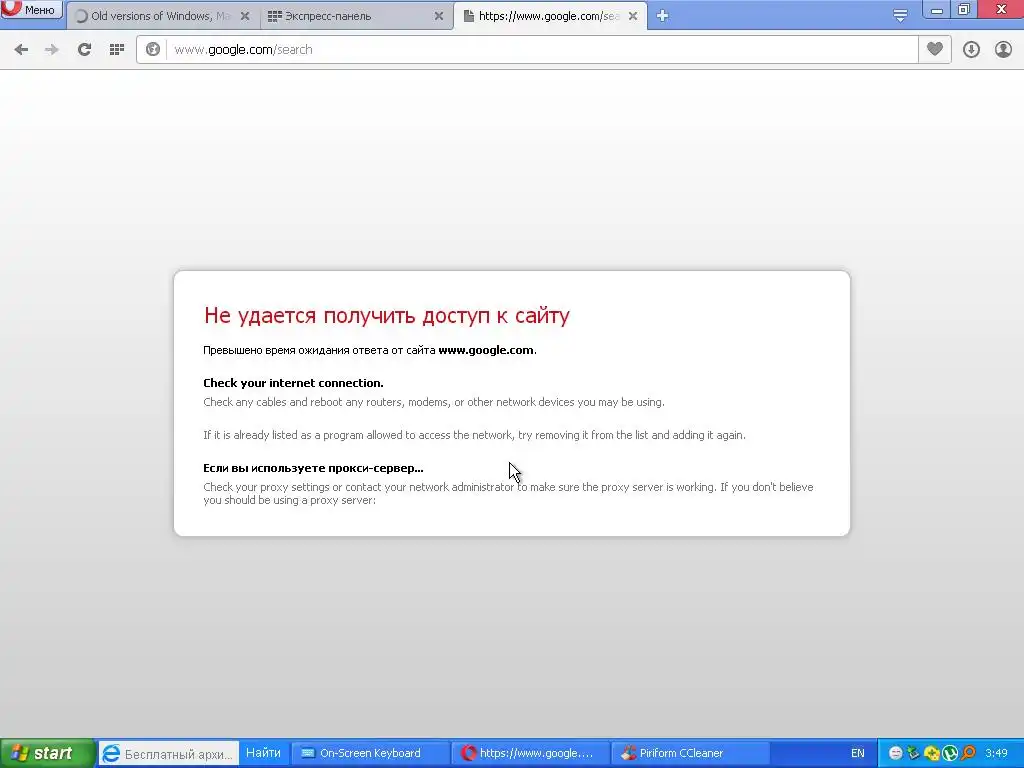Add page to bookmarks with heart icon
Viewport: 1024px width, 768px height.
click(x=935, y=50)
